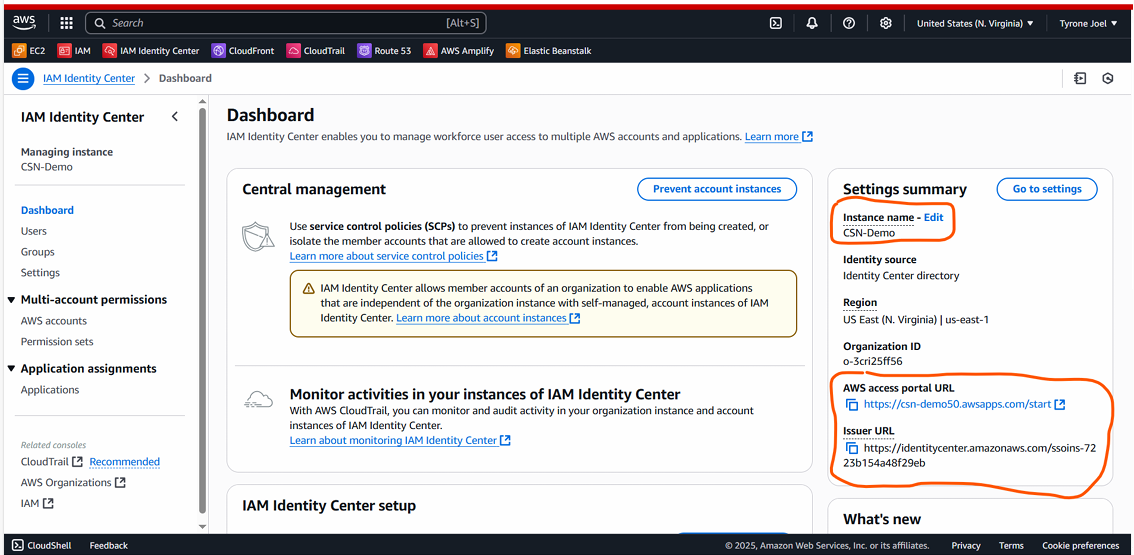
Task: Open Learn about monitoring IAM Identity Center
Action: tap(400, 440)
